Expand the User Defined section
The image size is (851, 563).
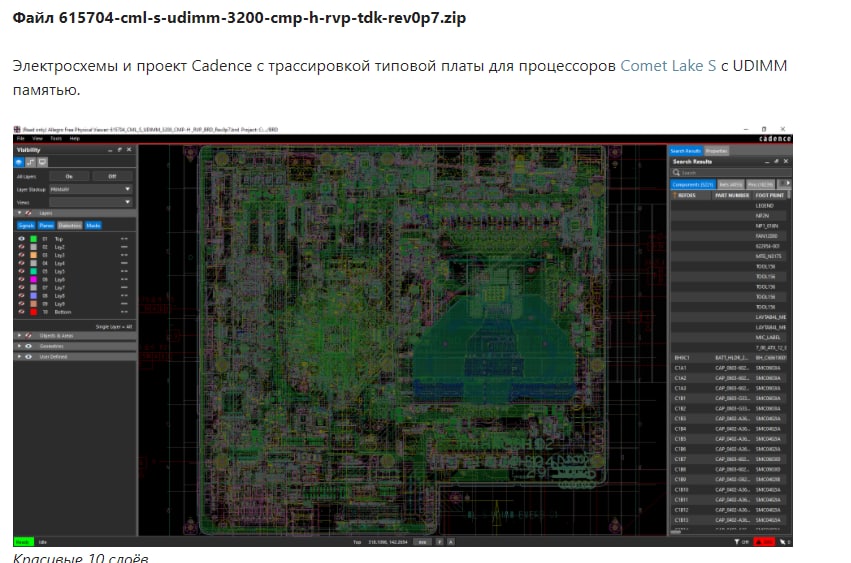(x=20, y=357)
